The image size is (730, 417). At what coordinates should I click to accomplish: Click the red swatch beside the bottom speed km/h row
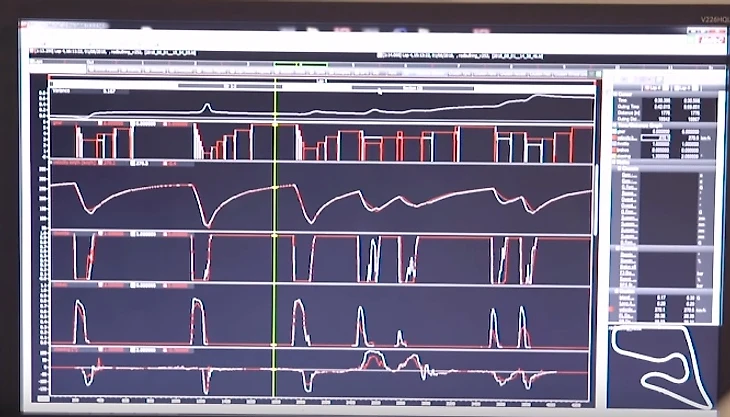click(610, 310)
